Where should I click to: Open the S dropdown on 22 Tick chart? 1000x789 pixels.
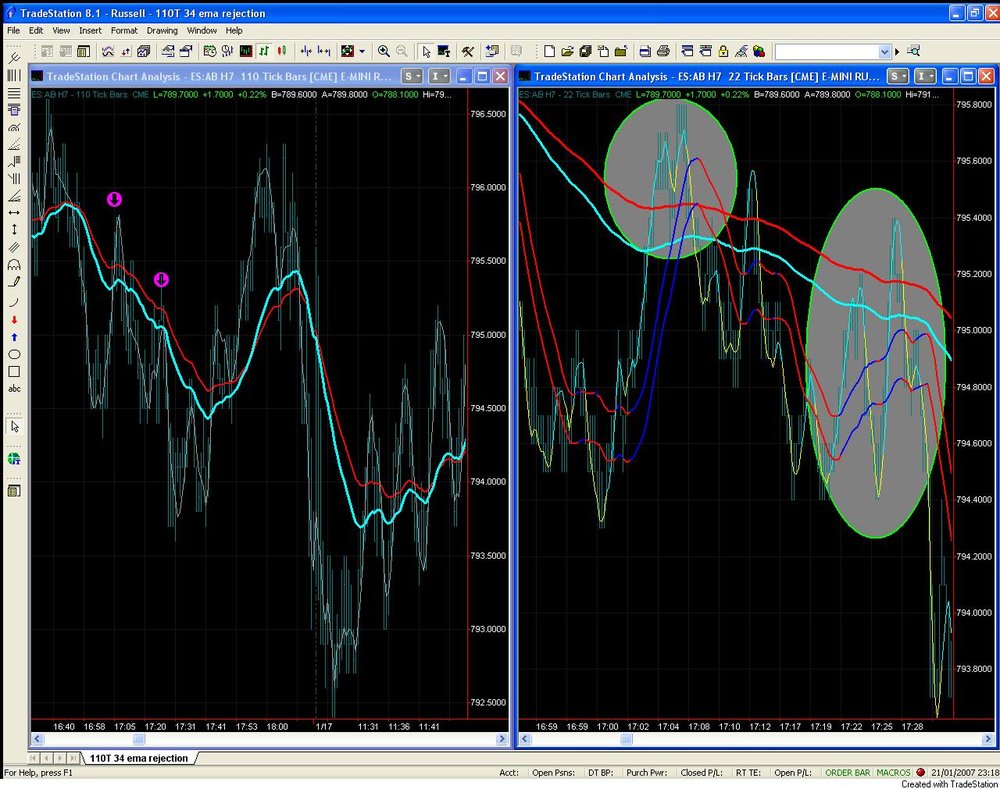click(898, 77)
